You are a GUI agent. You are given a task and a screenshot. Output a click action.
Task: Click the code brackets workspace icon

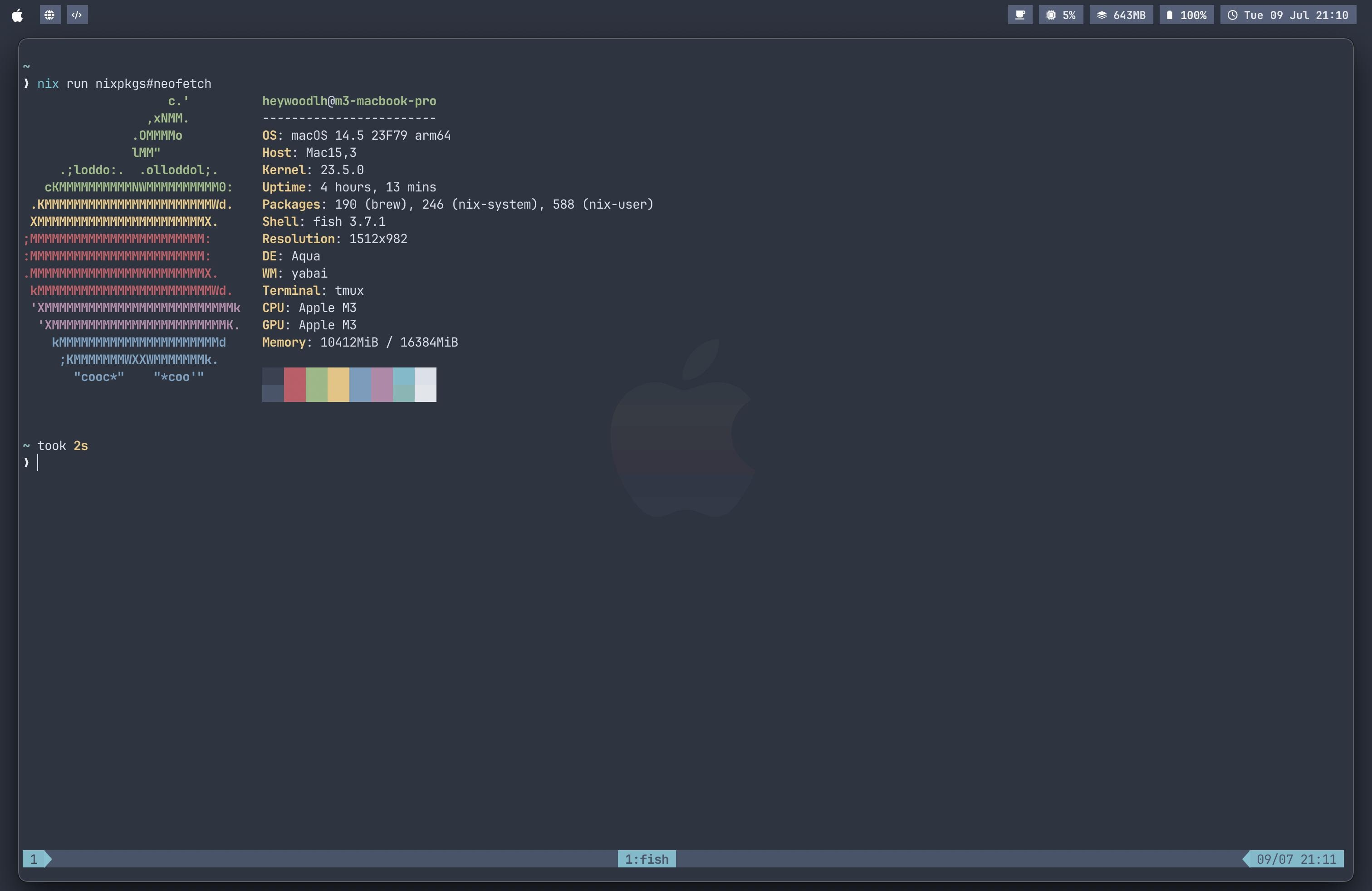(x=77, y=15)
